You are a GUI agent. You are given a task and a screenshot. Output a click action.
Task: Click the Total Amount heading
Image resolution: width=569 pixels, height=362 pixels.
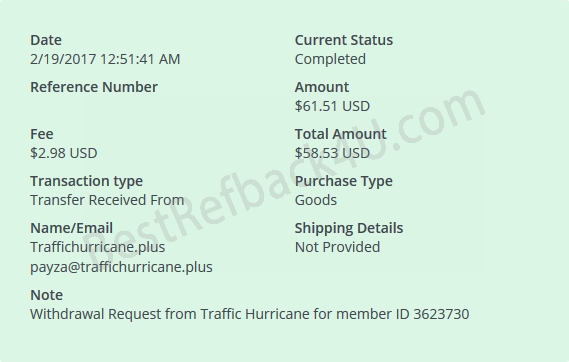coord(340,134)
